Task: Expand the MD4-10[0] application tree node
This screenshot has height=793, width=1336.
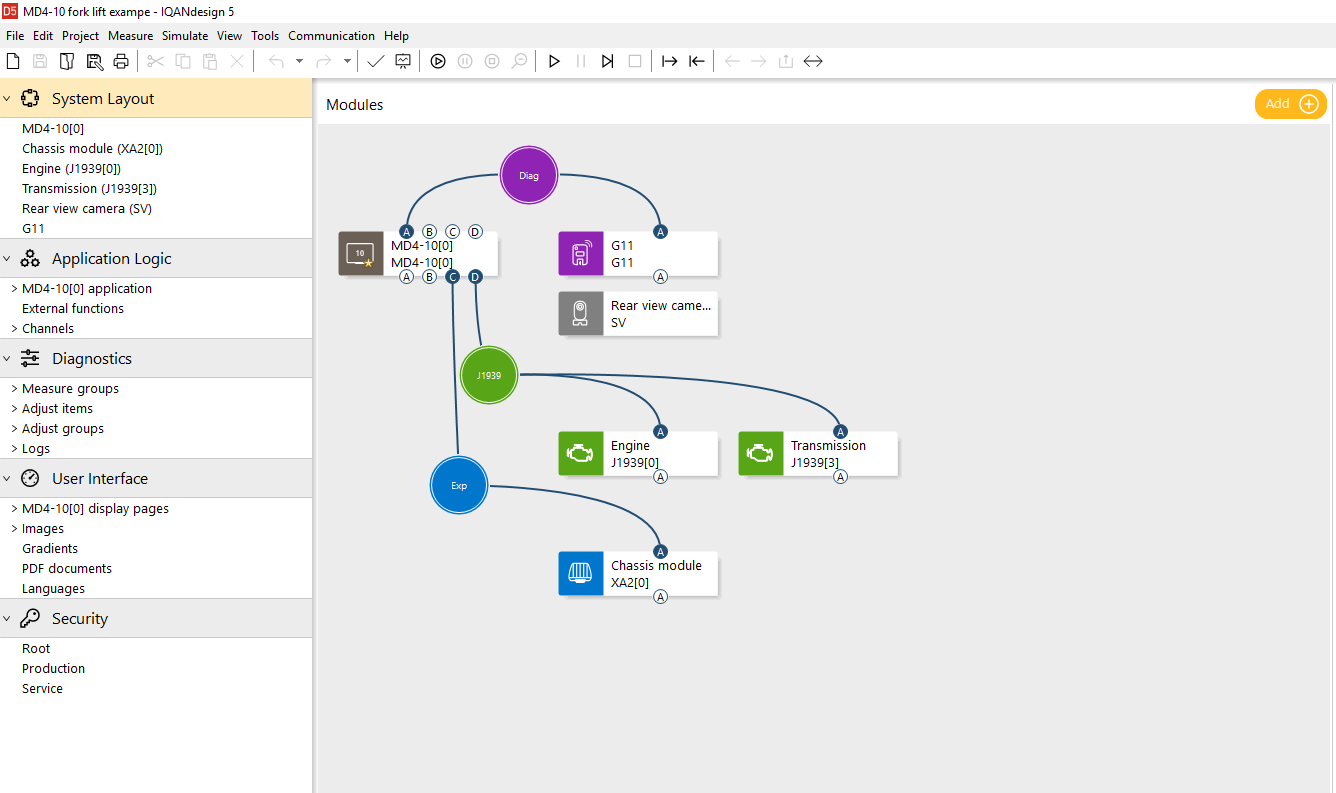Action: coord(14,288)
